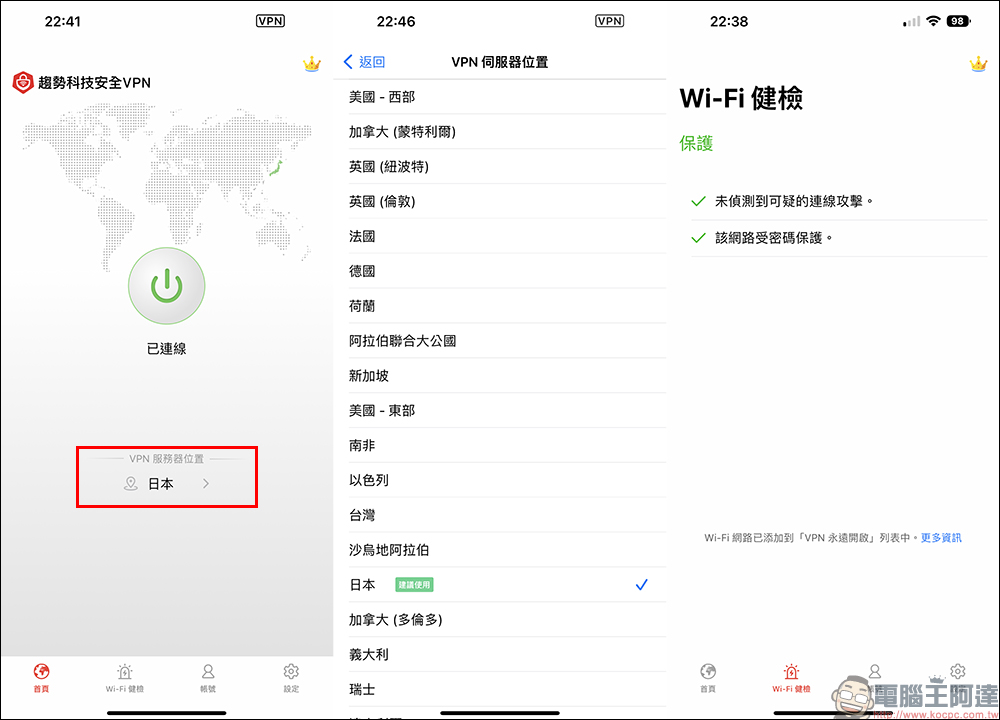The image size is (1000, 720).
Task: Tap the checkmark beside 該網路受密碼保護
Action: tap(698, 238)
